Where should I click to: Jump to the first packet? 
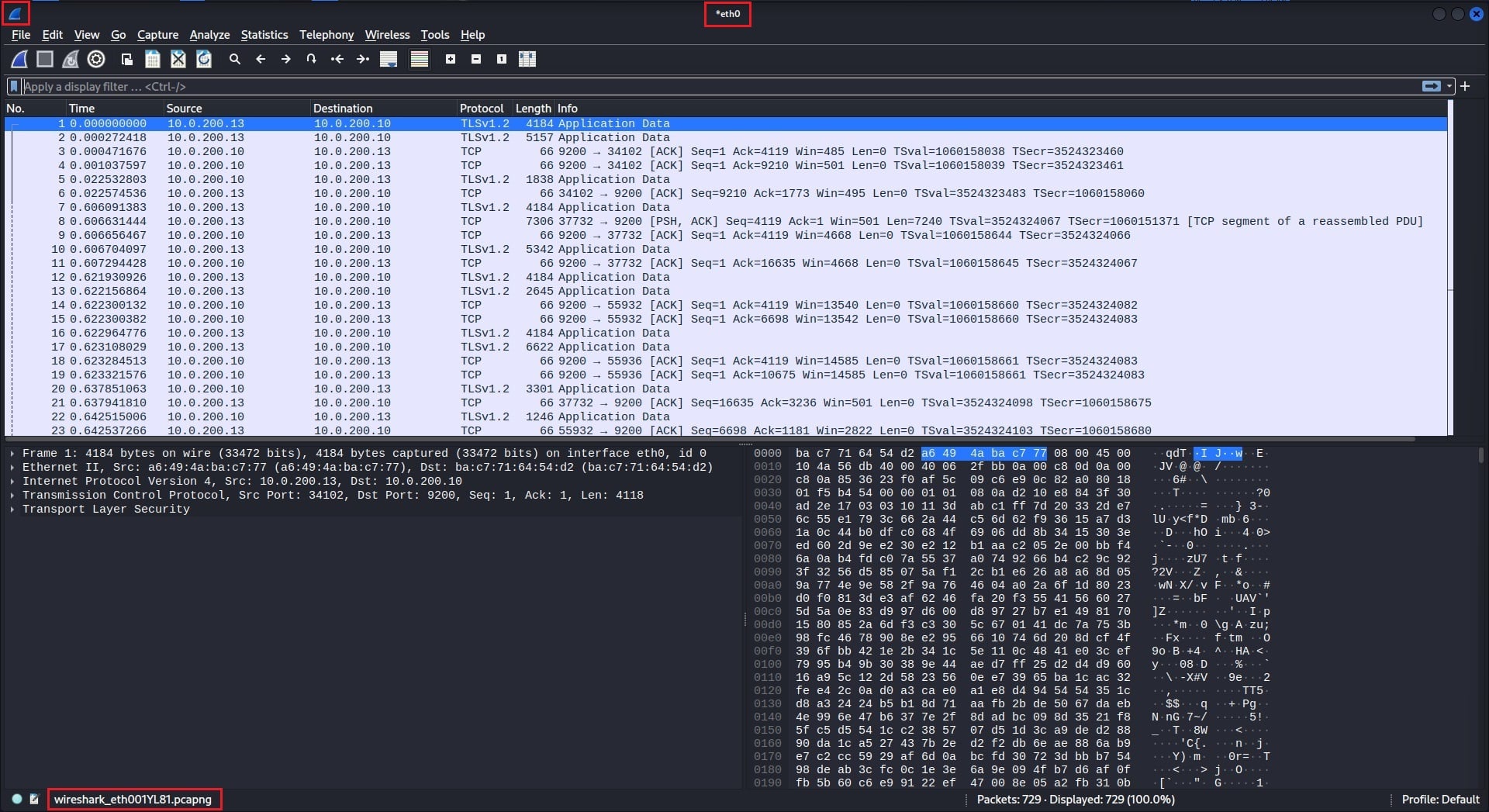[337, 59]
